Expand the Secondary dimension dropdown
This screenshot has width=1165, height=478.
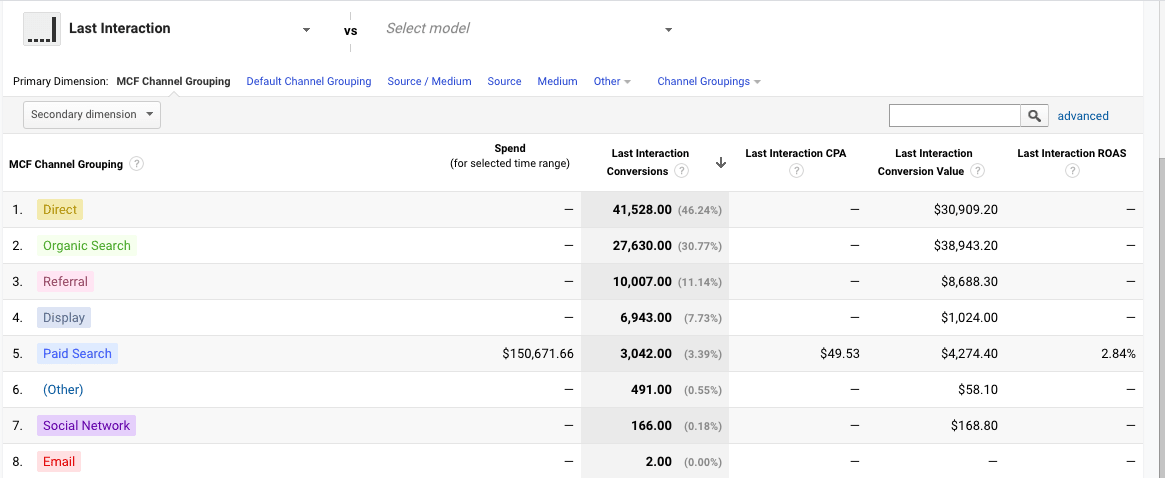tap(91, 115)
